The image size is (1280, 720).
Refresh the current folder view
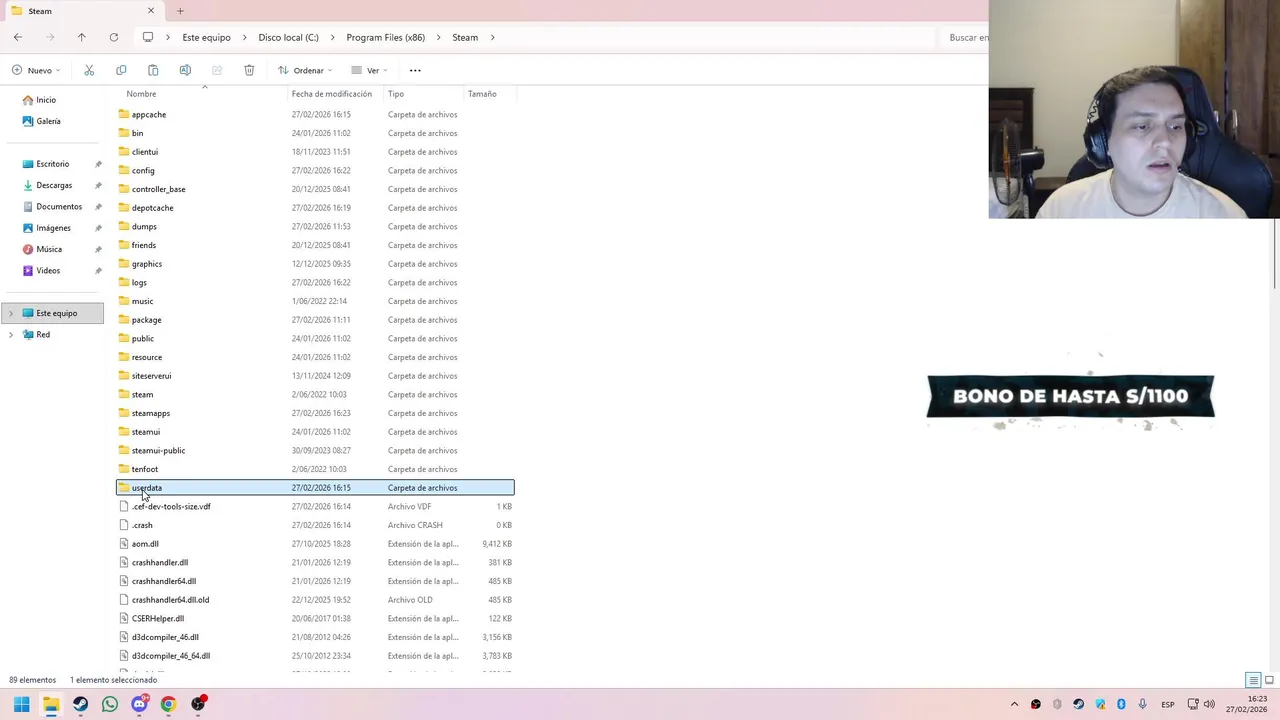(x=114, y=37)
